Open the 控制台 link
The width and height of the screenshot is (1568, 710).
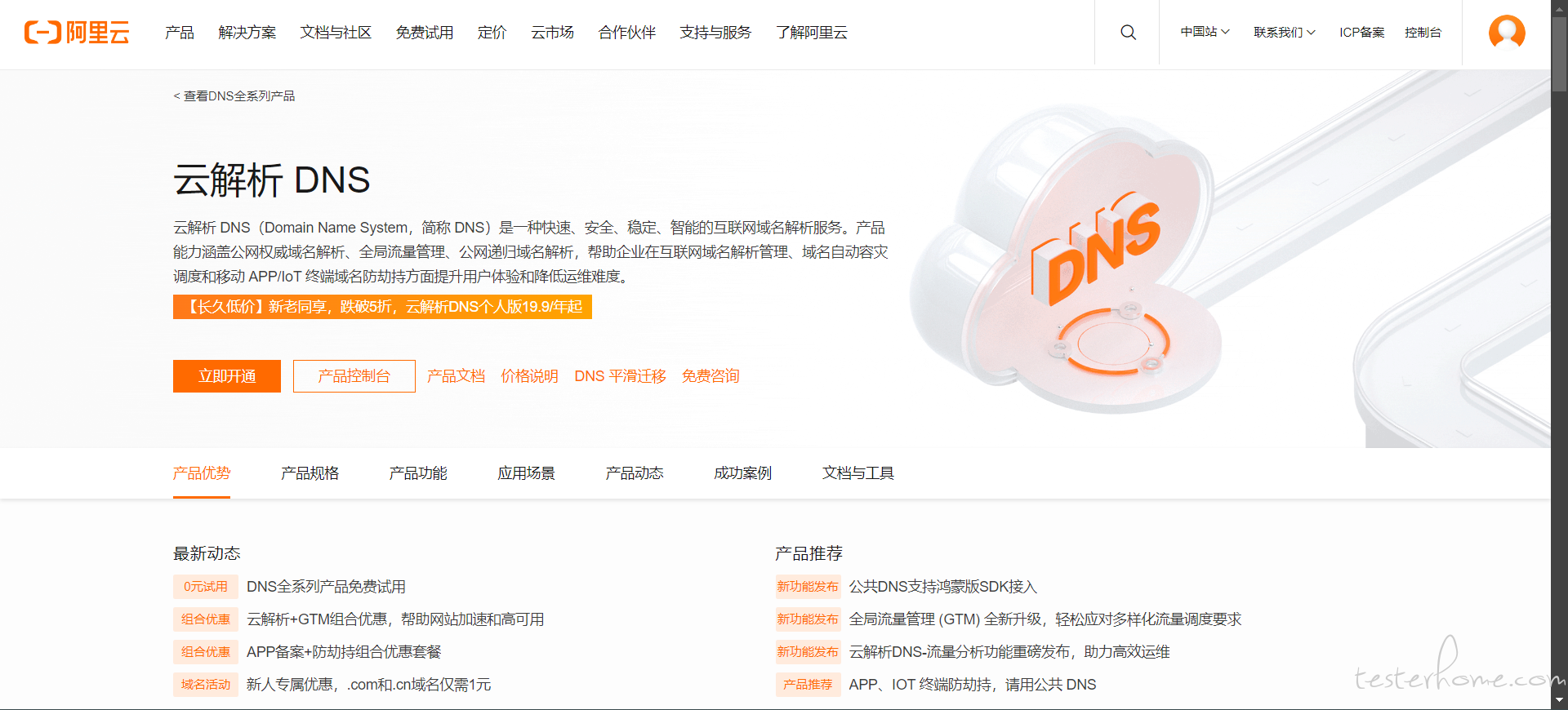1423,33
